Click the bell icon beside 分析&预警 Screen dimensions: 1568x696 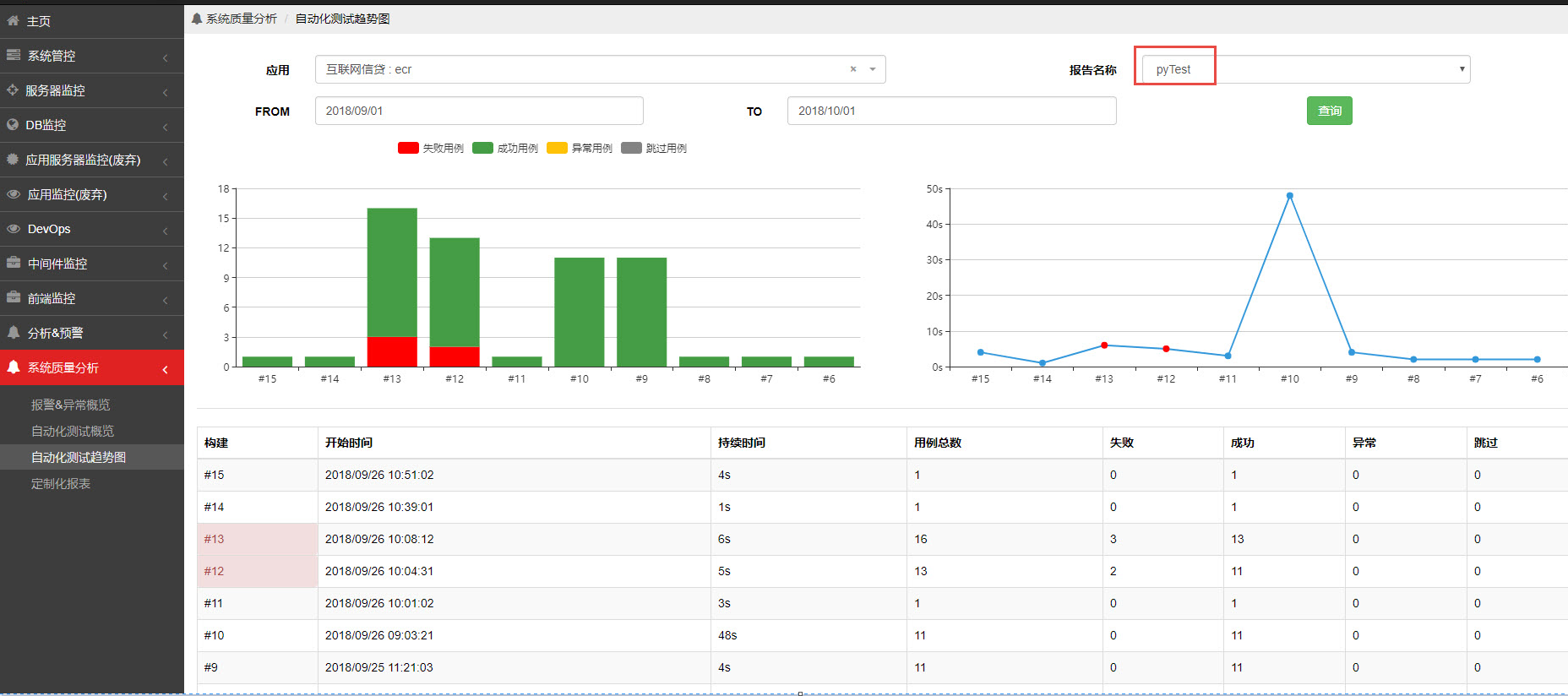tap(14, 332)
